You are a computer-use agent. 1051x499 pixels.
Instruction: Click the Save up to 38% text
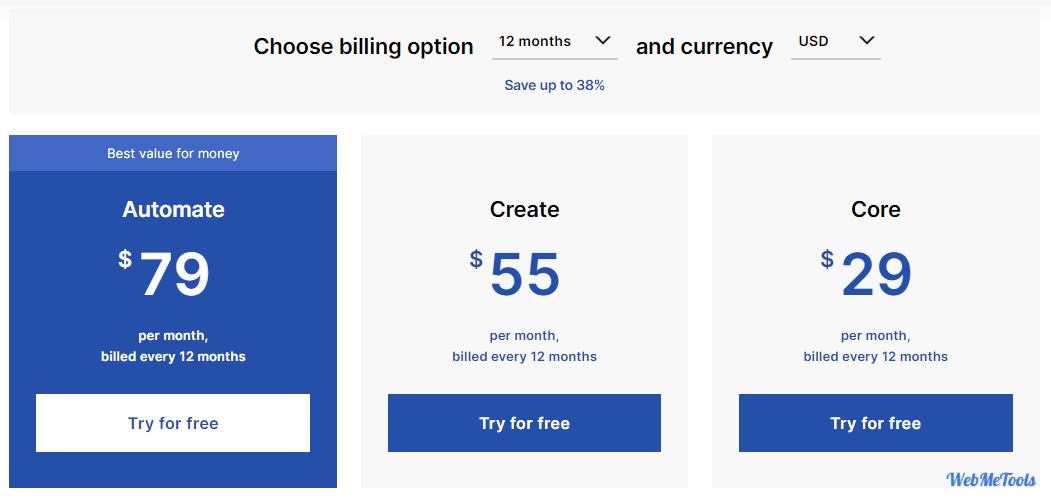[x=554, y=85]
